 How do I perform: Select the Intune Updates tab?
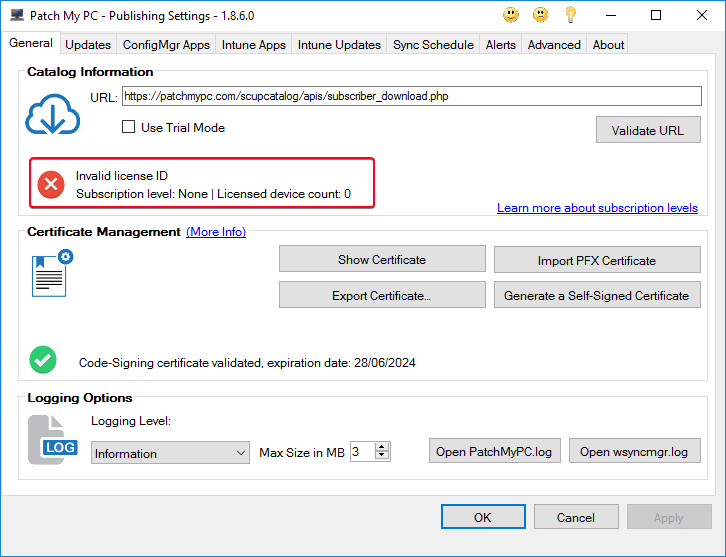(x=339, y=44)
